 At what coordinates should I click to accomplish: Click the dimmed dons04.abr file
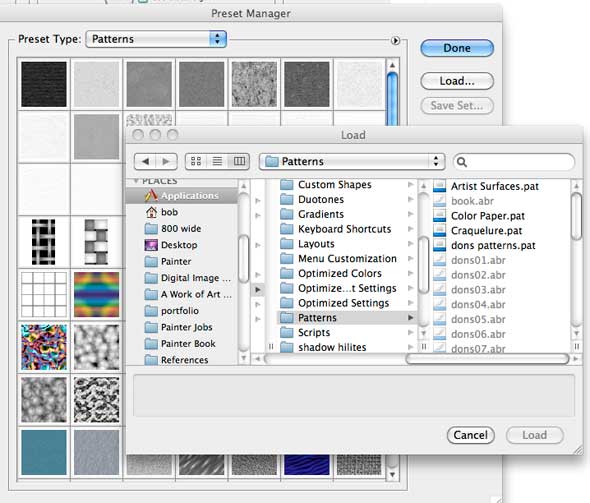coord(478,305)
